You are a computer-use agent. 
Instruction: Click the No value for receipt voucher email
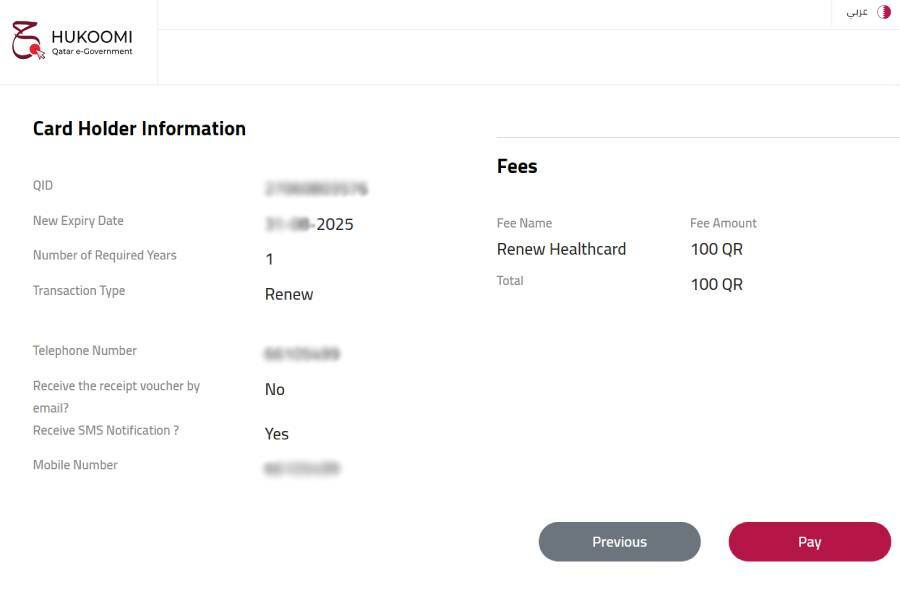click(x=275, y=389)
